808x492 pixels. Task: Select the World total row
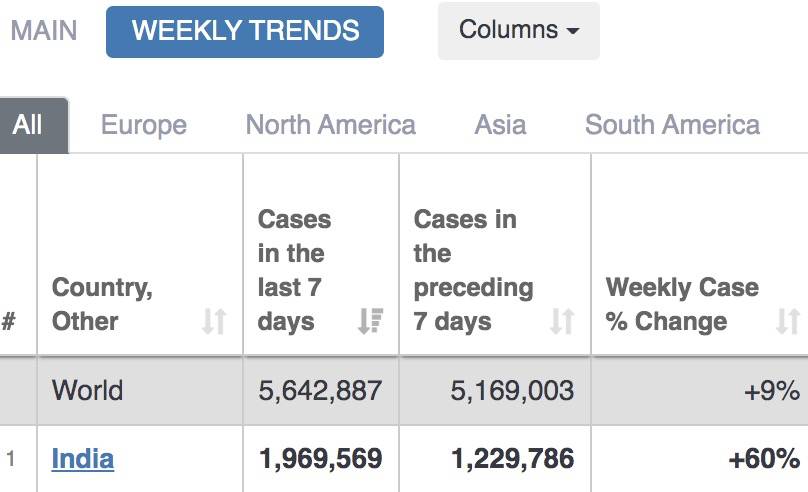click(x=88, y=390)
